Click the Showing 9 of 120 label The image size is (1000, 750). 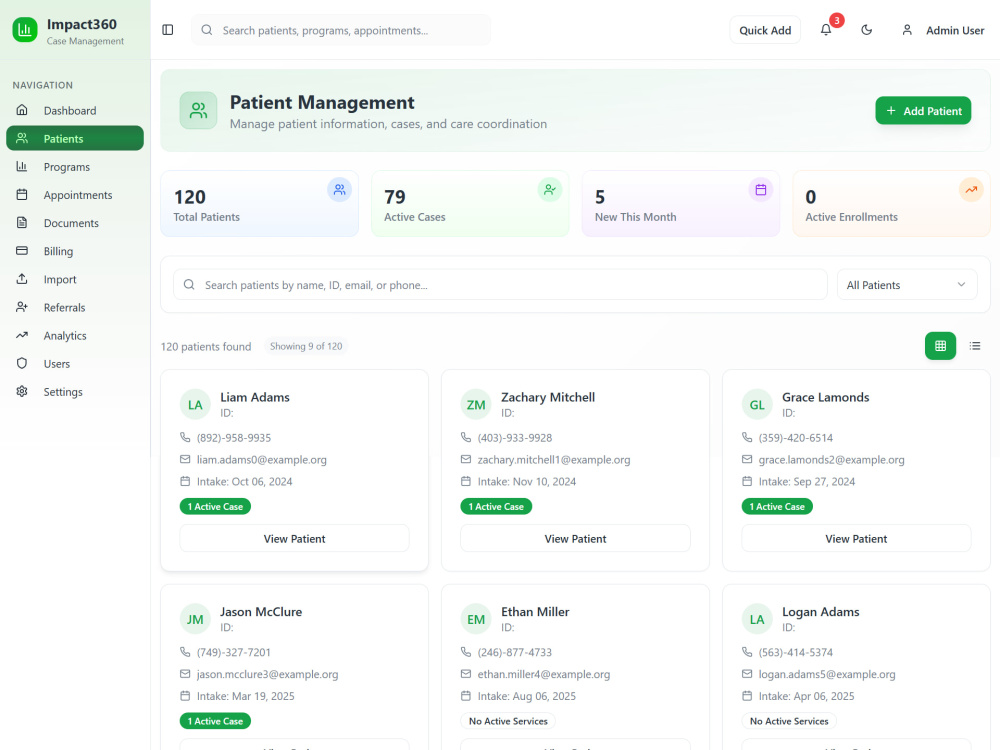coord(305,346)
